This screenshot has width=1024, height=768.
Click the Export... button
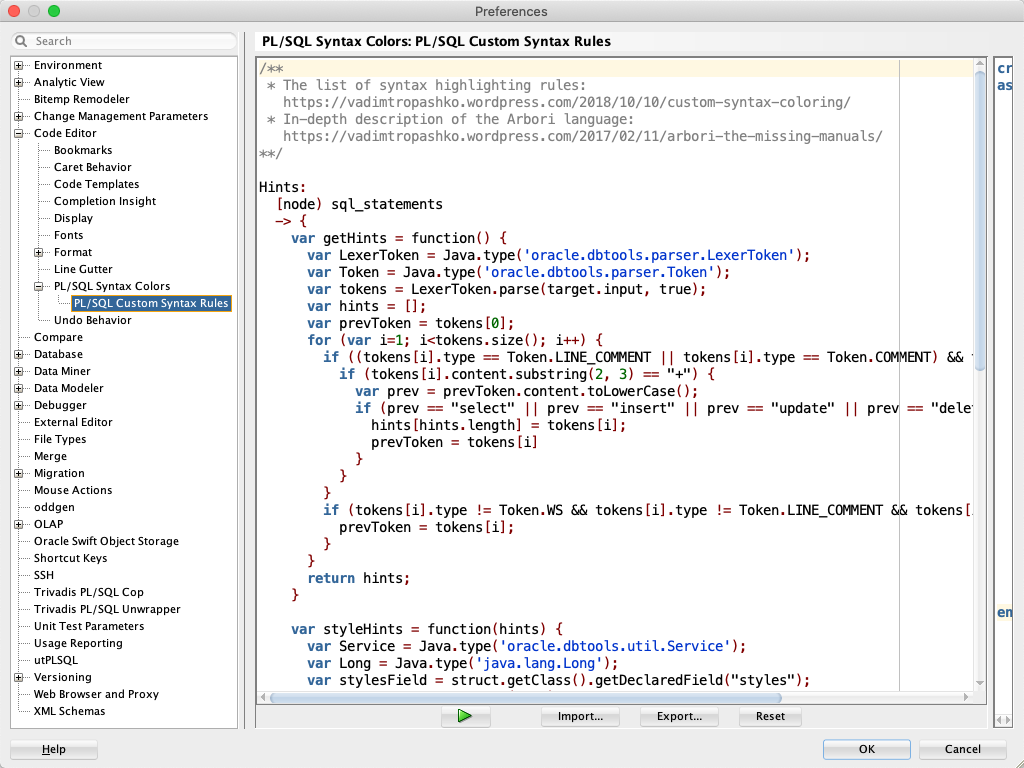pyautogui.click(x=679, y=716)
